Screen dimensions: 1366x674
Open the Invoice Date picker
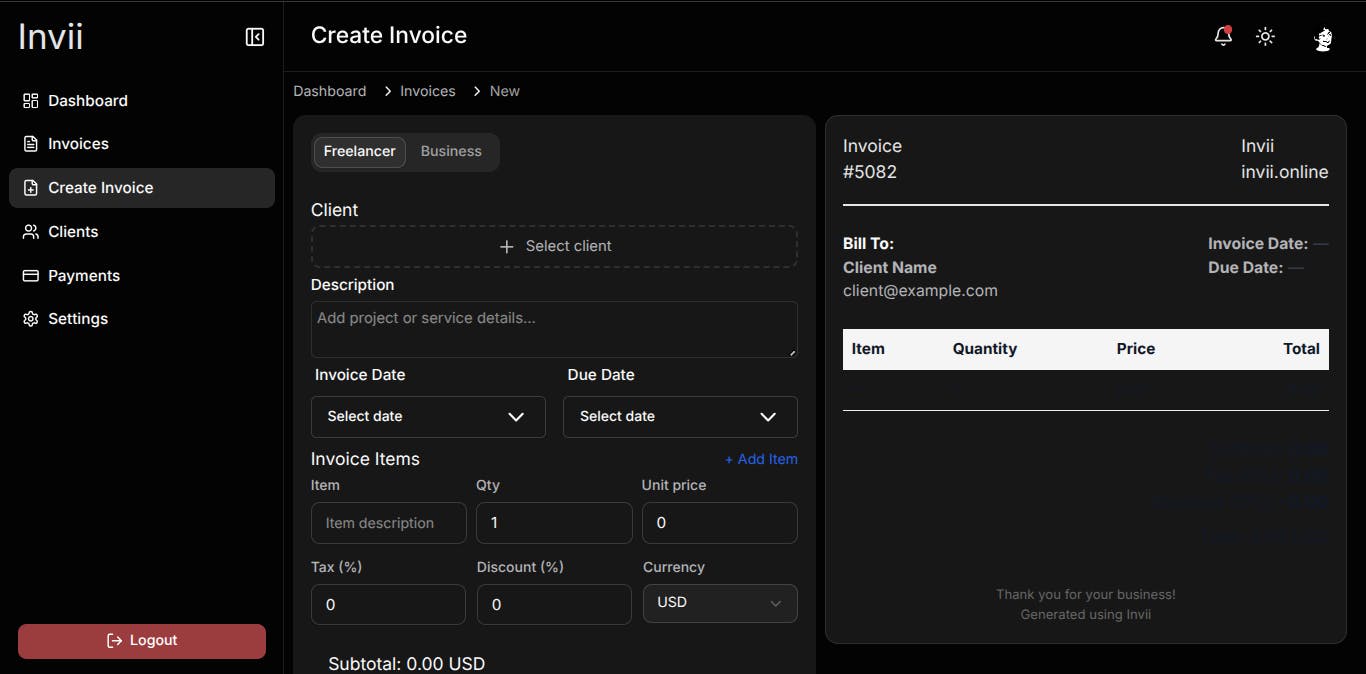click(428, 417)
